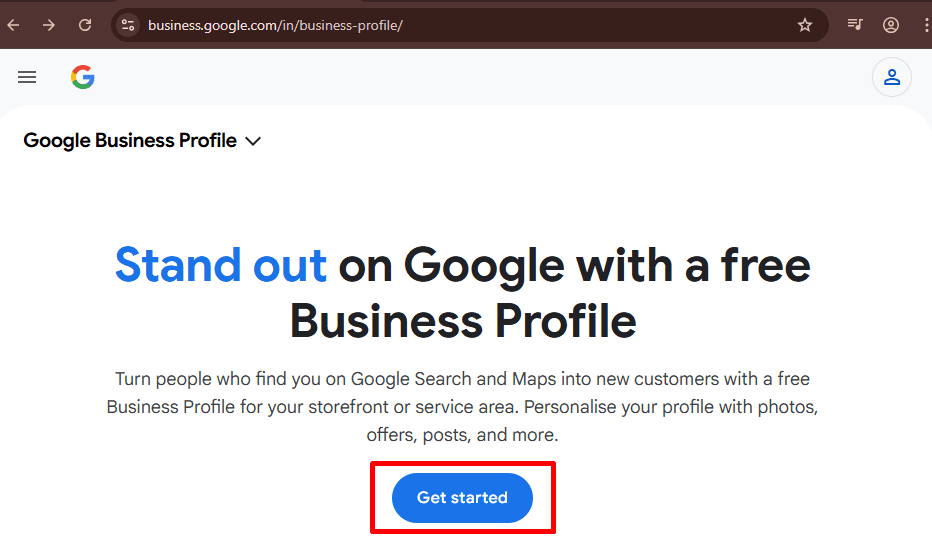Click the blue "Stand out" heading text
This screenshot has height=542, width=932.
(x=221, y=265)
